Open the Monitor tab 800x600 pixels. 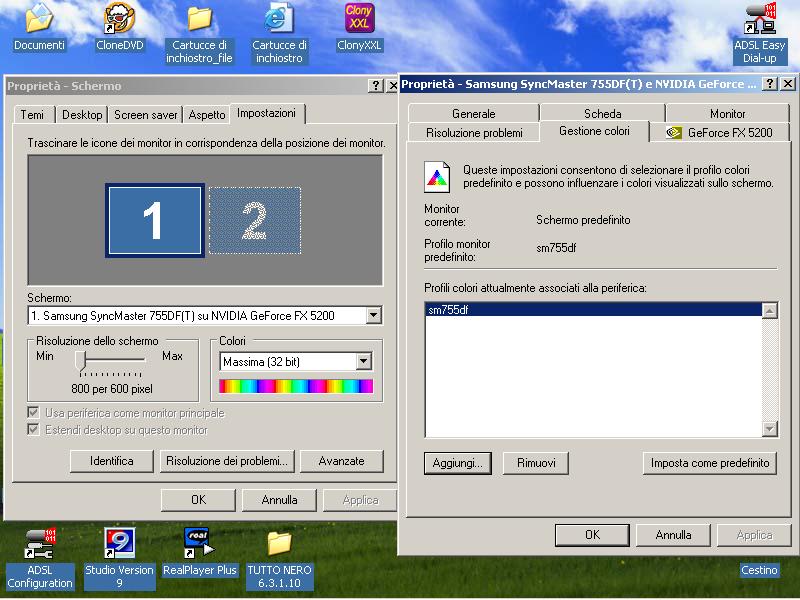[728, 113]
